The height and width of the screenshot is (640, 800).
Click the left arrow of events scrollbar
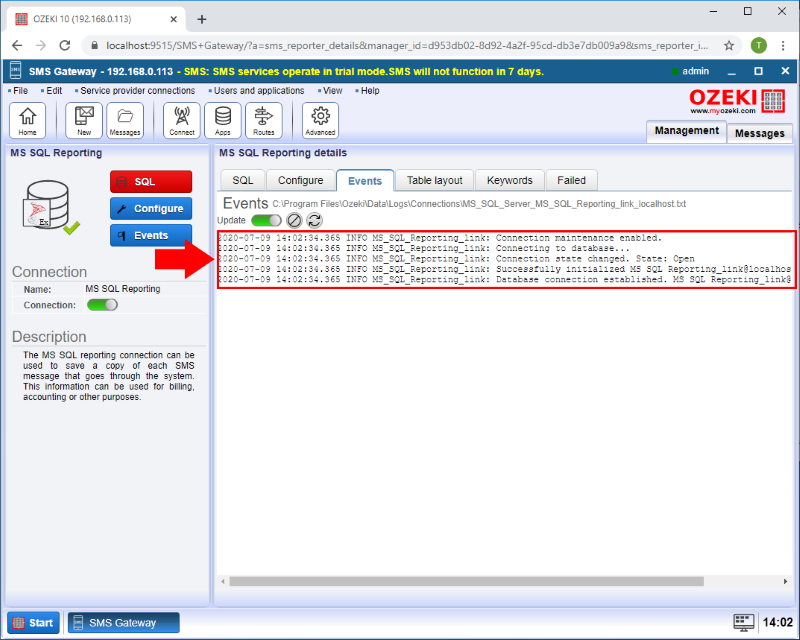[223, 581]
